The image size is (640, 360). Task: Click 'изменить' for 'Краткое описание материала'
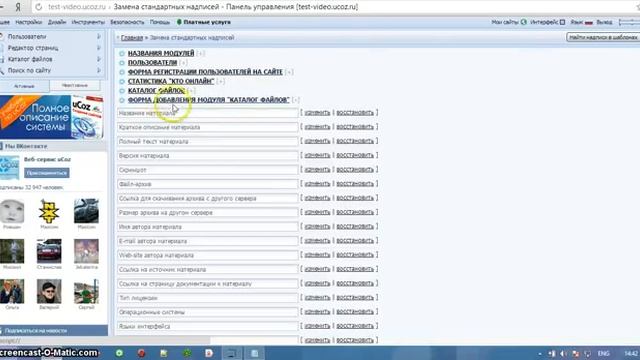317,127
